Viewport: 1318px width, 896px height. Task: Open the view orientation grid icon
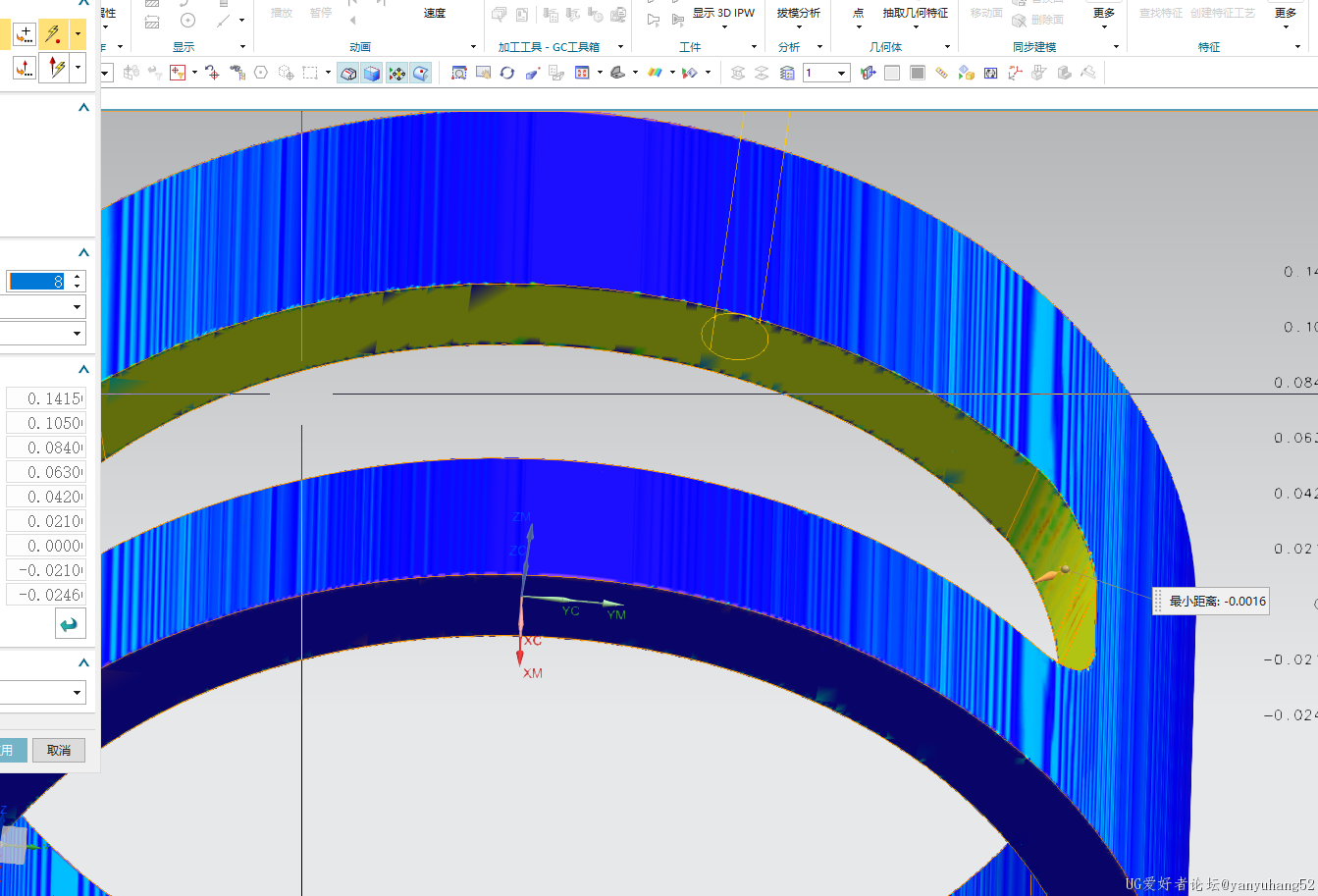(x=582, y=73)
